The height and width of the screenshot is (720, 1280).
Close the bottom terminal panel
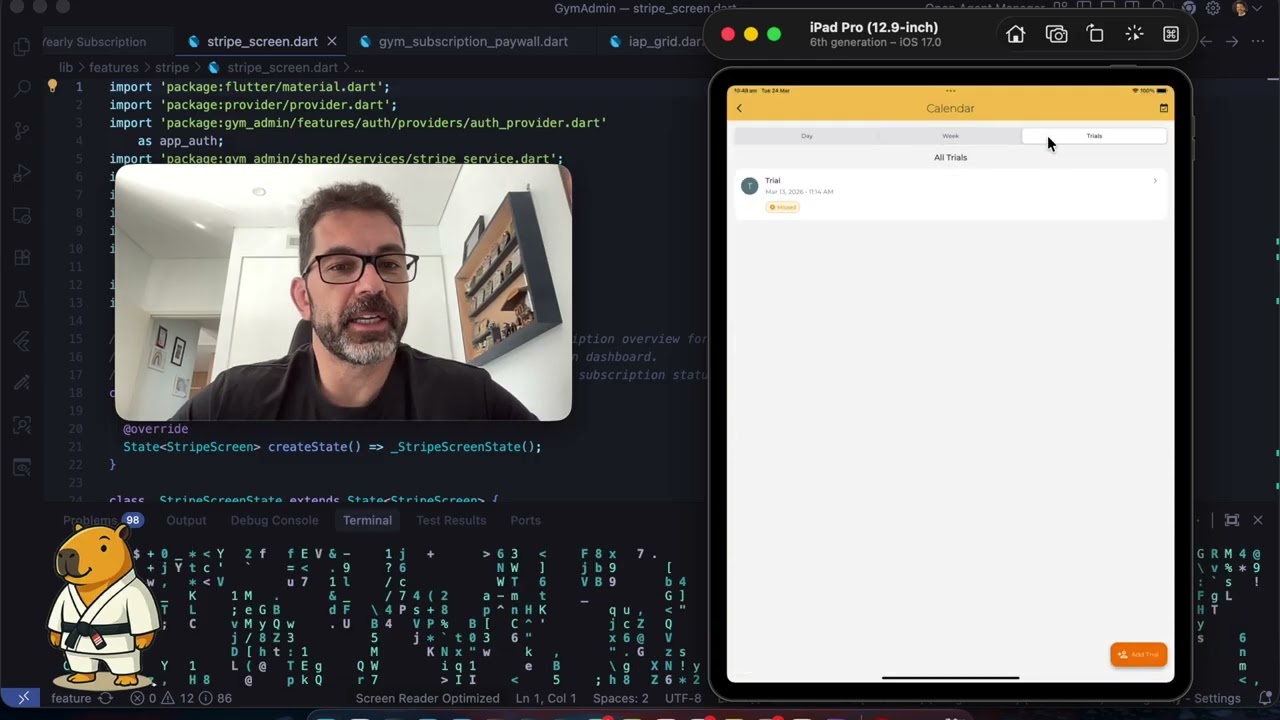pos(1258,520)
